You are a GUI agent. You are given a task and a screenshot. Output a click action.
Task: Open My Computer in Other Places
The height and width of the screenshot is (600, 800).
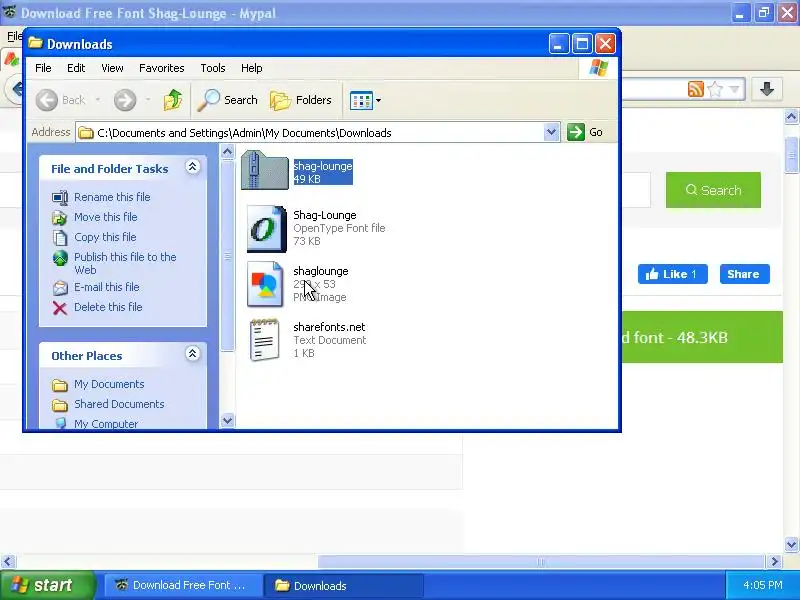pyautogui.click(x=106, y=423)
